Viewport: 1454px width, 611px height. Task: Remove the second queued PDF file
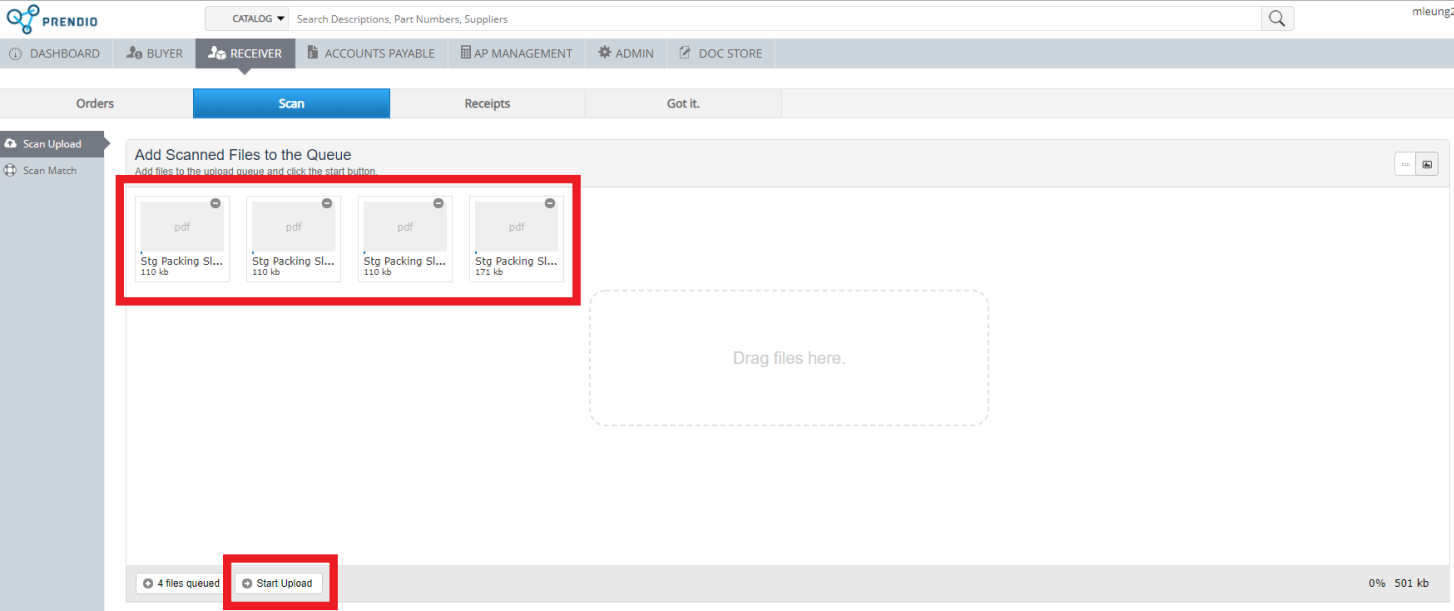[327, 203]
